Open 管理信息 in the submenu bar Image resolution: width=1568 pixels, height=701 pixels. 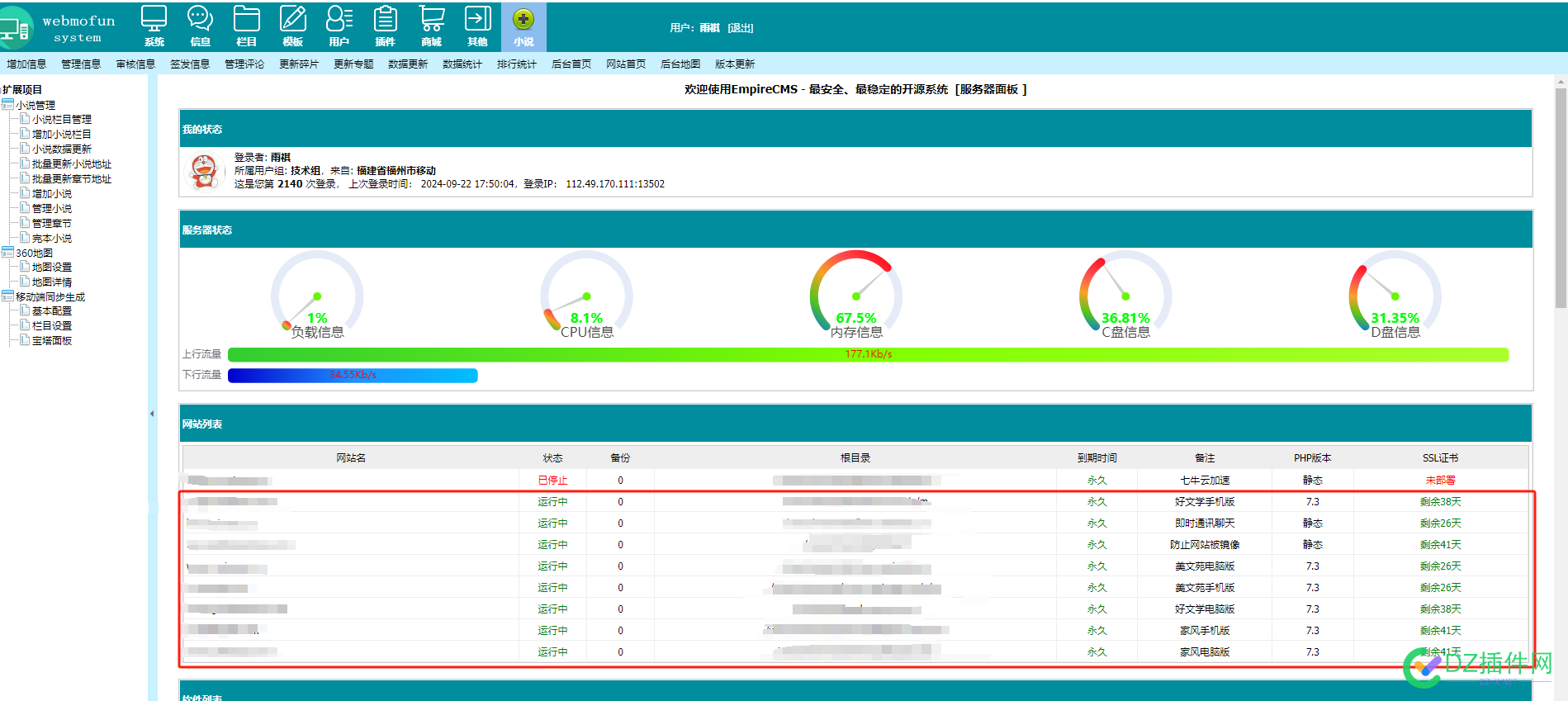click(81, 64)
